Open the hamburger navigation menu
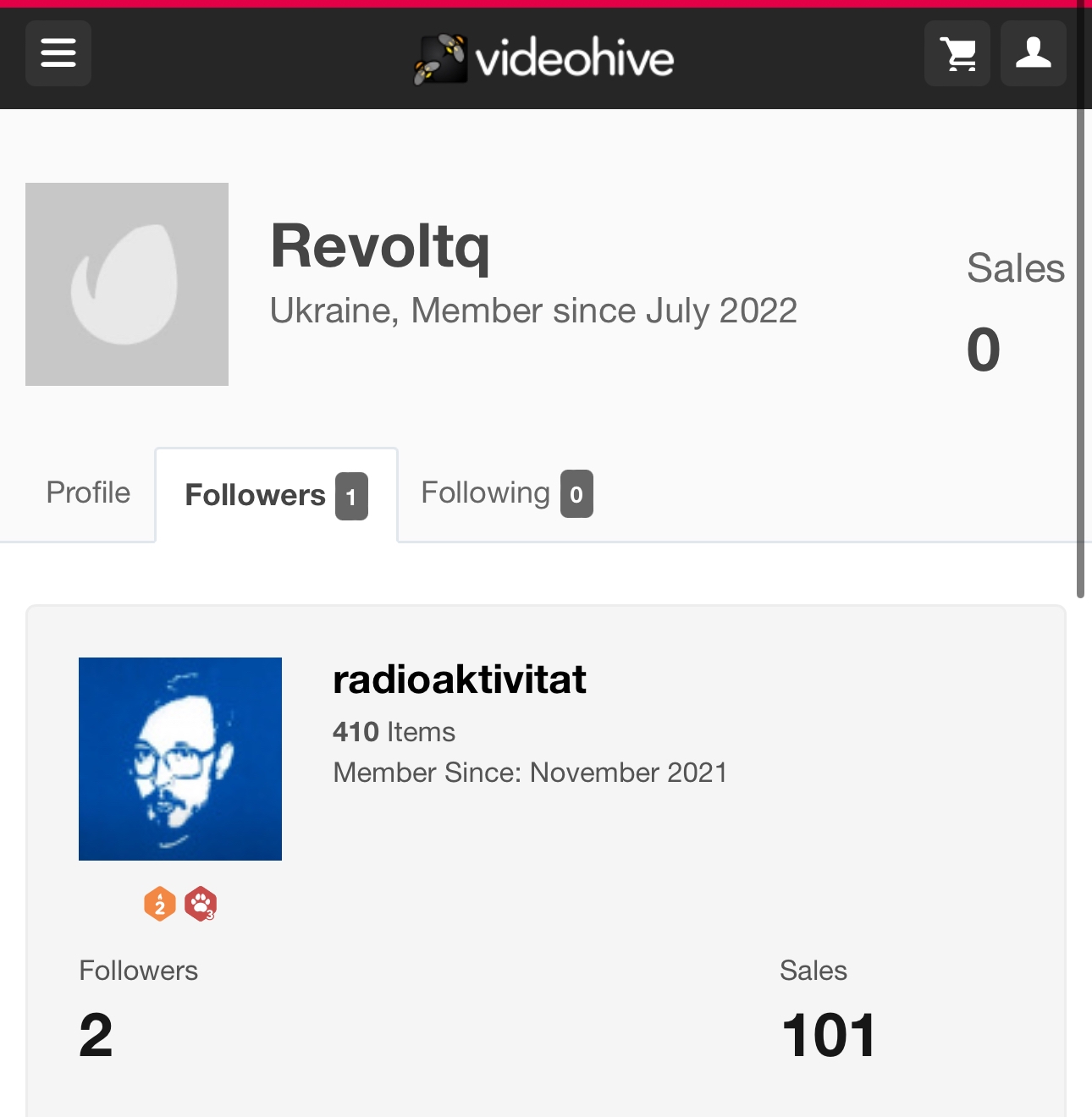 58,53
